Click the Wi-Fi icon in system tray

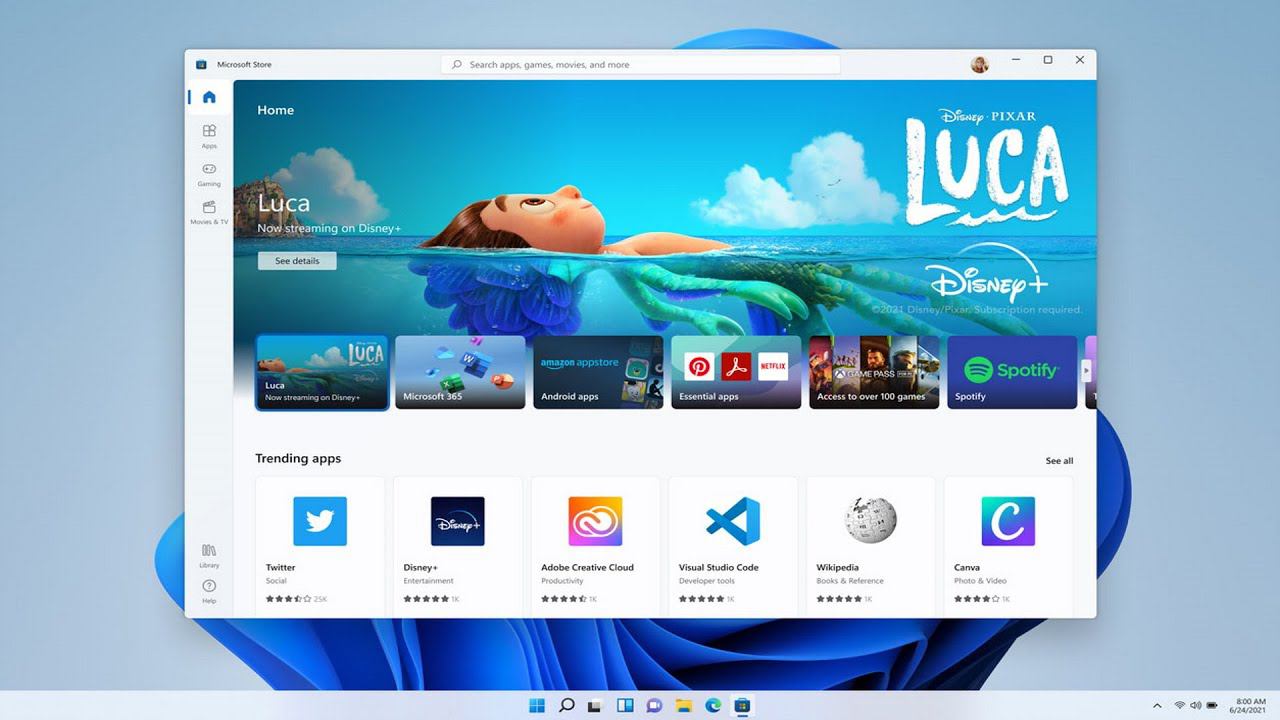click(x=1180, y=705)
